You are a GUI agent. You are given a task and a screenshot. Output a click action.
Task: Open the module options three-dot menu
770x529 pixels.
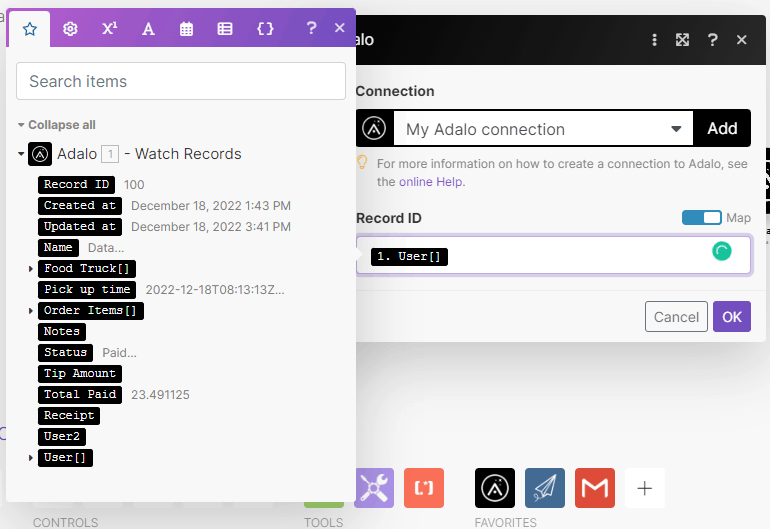click(654, 40)
